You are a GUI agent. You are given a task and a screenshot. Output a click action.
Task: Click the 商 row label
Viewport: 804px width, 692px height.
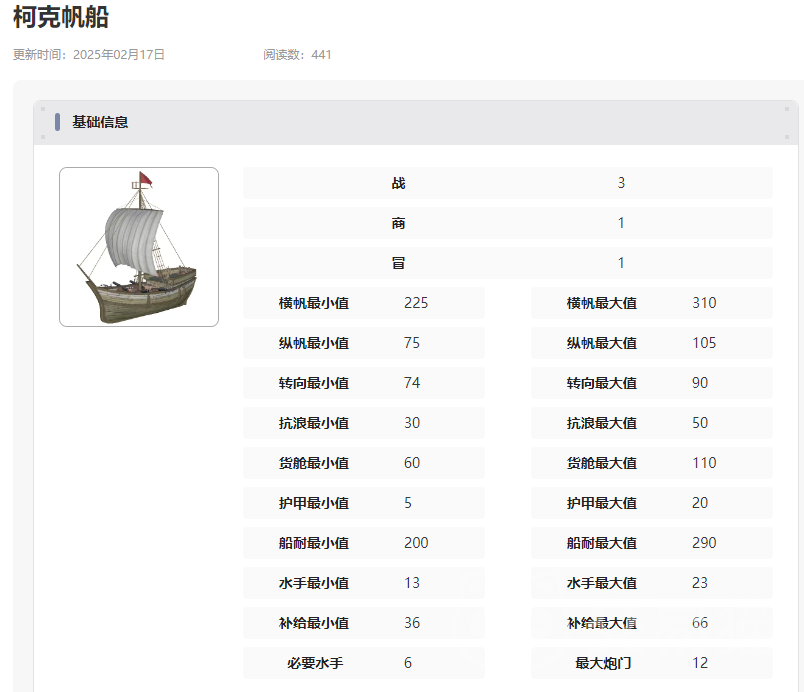pos(399,223)
